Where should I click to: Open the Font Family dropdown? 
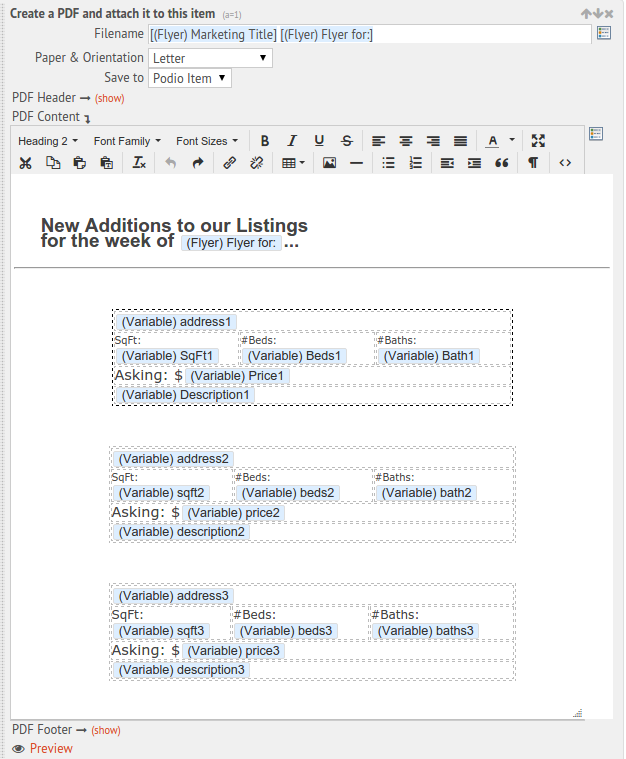point(127,141)
